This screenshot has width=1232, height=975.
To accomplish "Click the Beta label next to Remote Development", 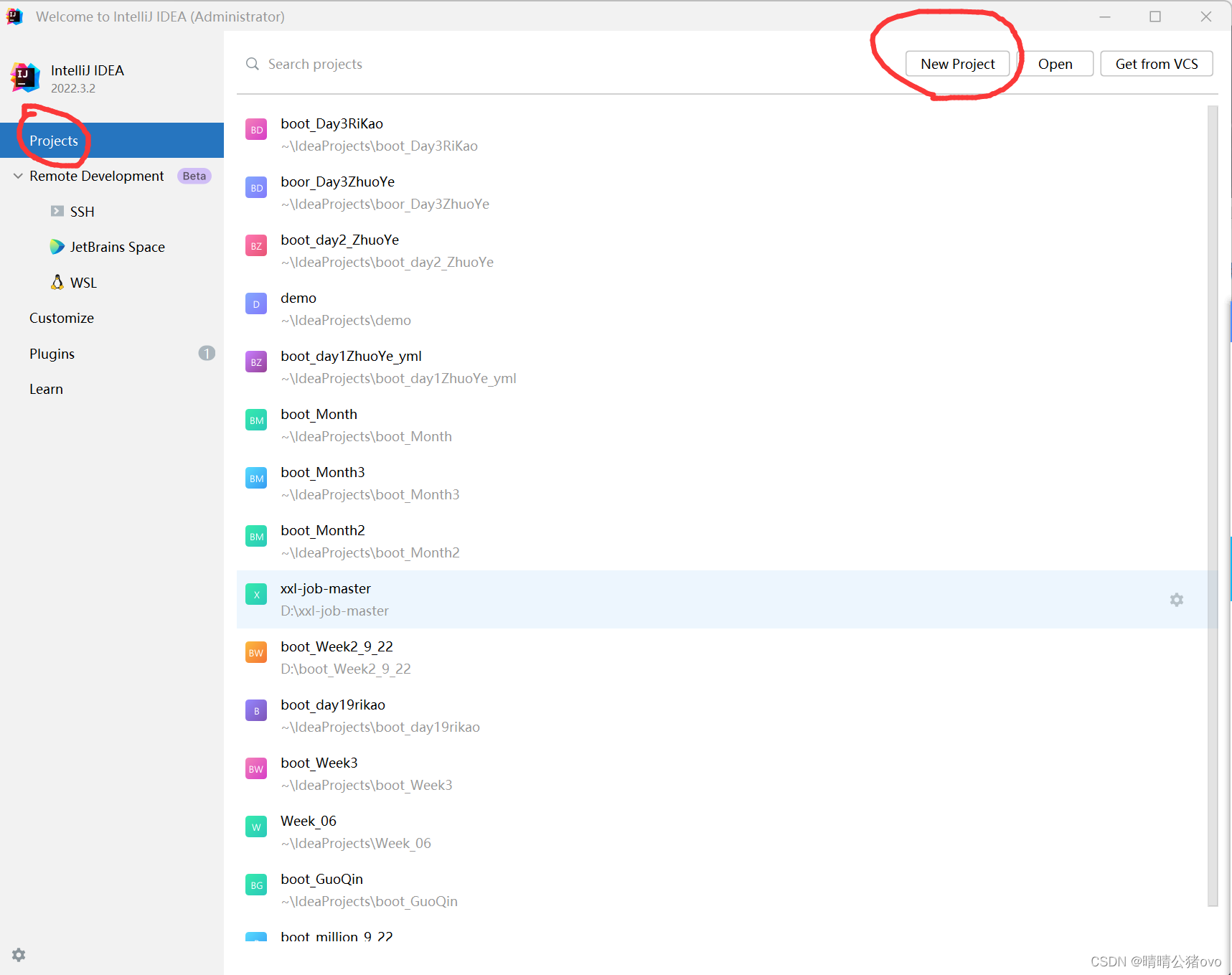I will pos(194,176).
